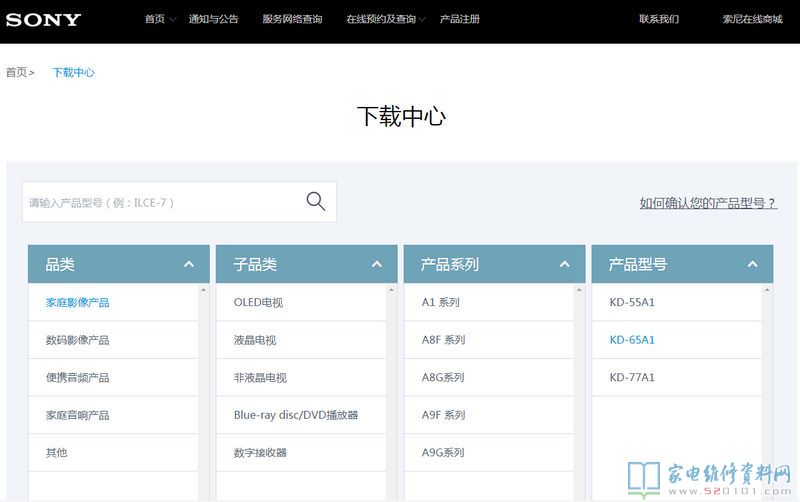Go to 服务网络查询 page
Screen dimensions: 800x502
click(x=292, y=19)
